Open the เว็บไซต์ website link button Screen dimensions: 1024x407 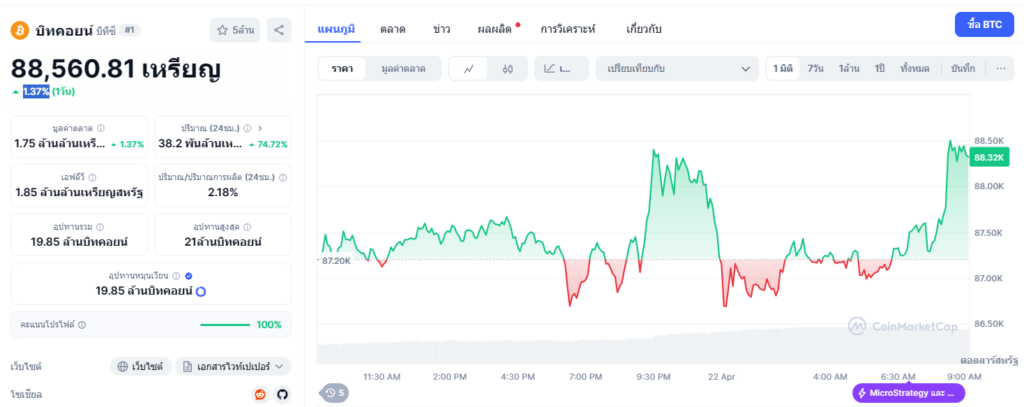140,367
